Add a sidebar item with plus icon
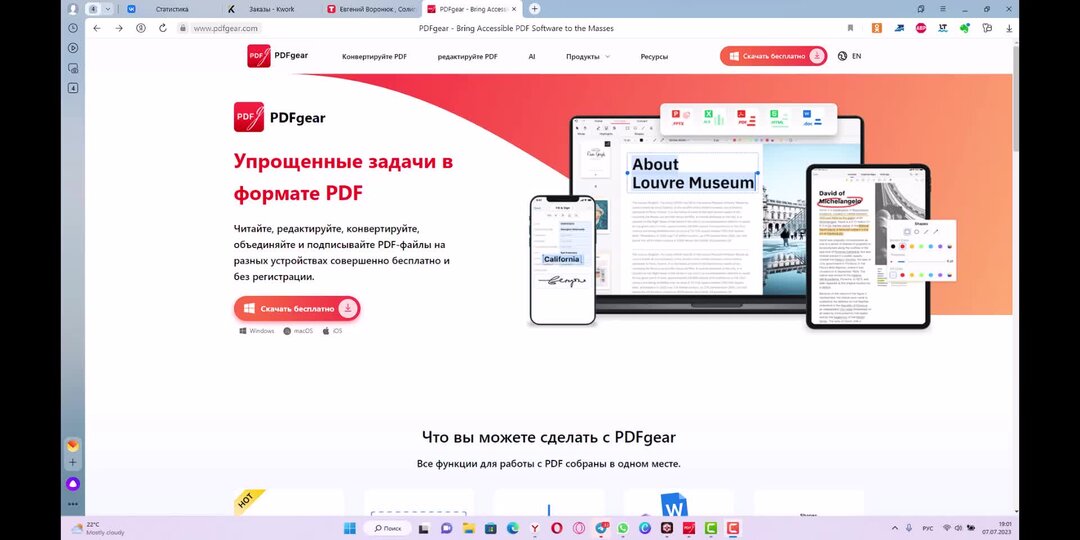Screen dimensions: 1080x540 73,463
